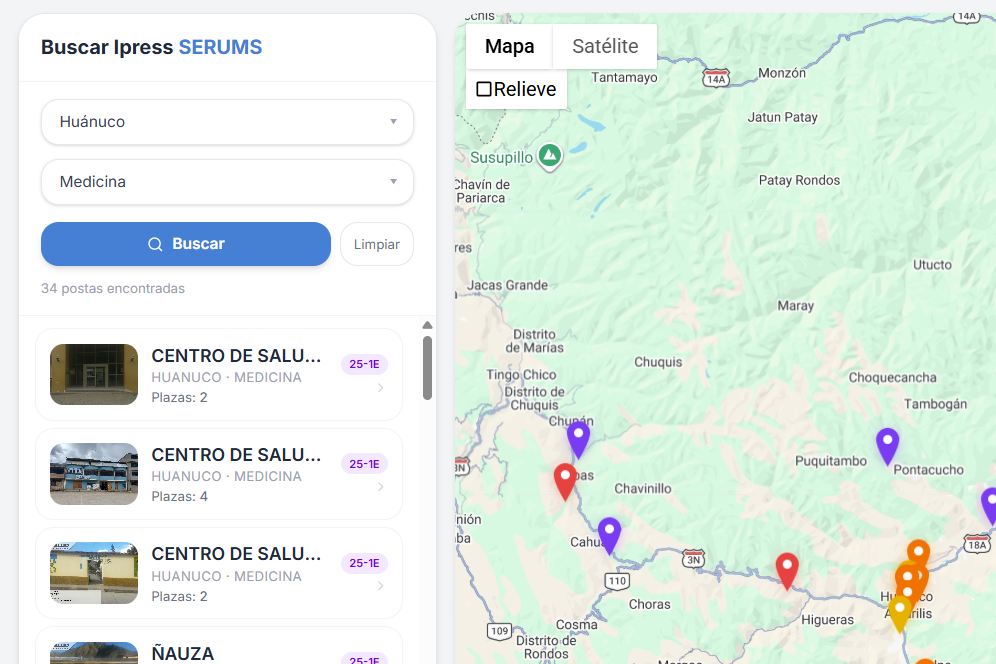Click the red map pin west of Chavinillo

(565, 482)
